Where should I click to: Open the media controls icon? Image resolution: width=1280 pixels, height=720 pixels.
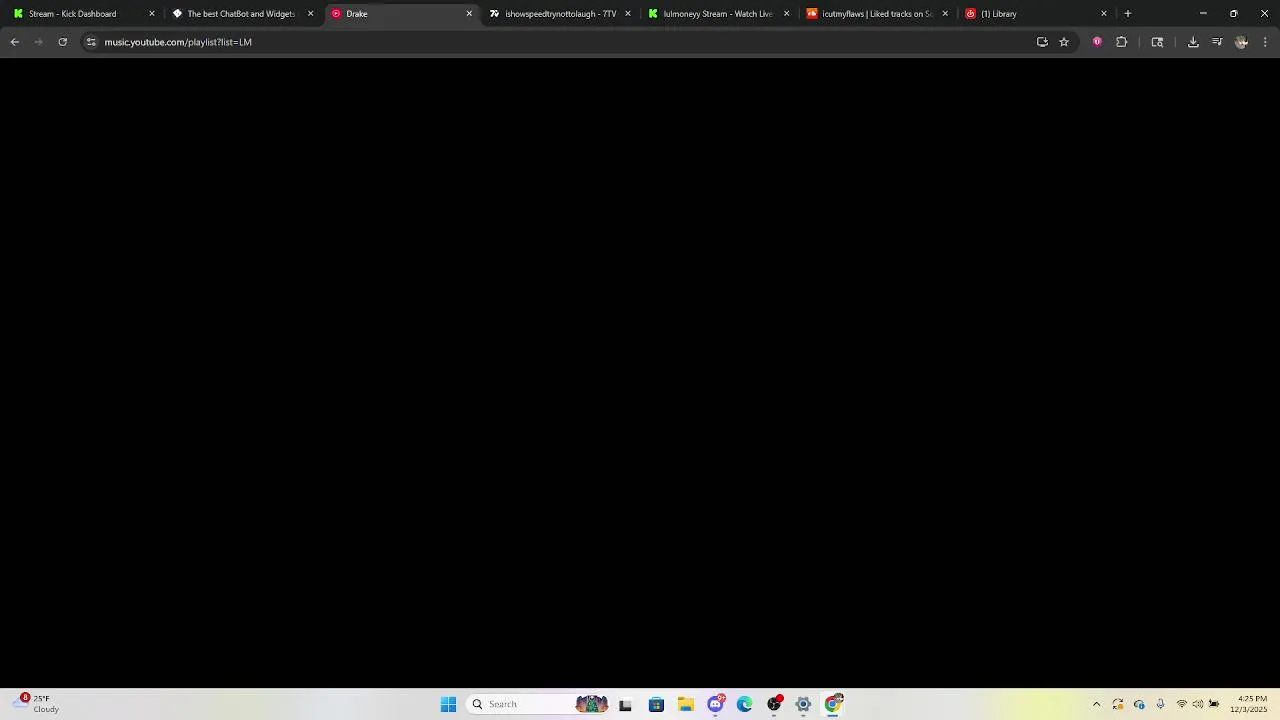coord(1217,42)
